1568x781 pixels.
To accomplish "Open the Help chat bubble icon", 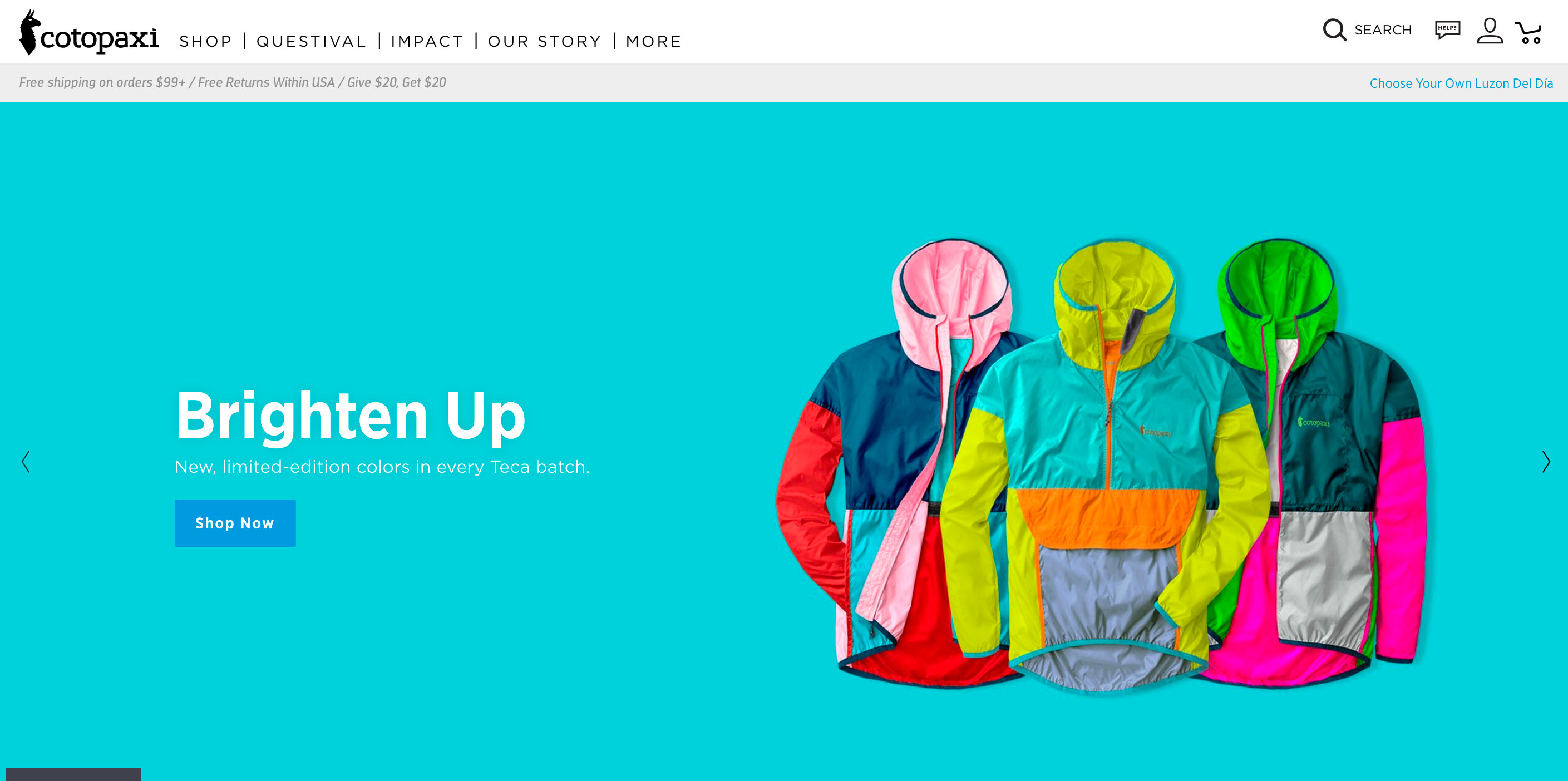I will [x=1447, y=30].
